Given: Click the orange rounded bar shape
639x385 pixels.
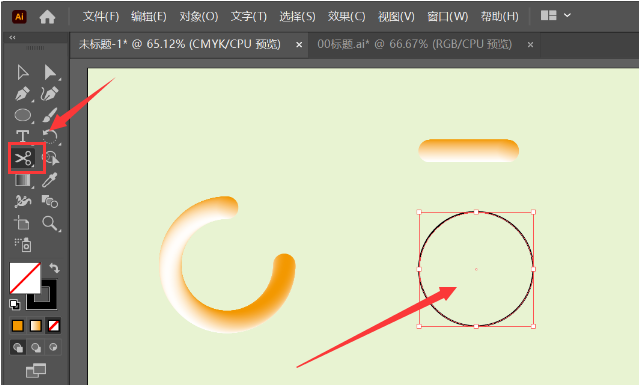Looking at the screenshot, I should (x=469, y=150).
